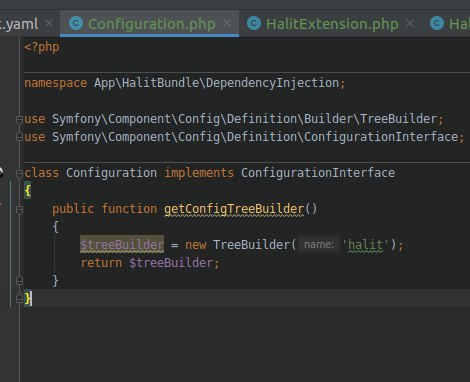
Task: Open the HalitExtension.php tab
Action: click(332, 24)
